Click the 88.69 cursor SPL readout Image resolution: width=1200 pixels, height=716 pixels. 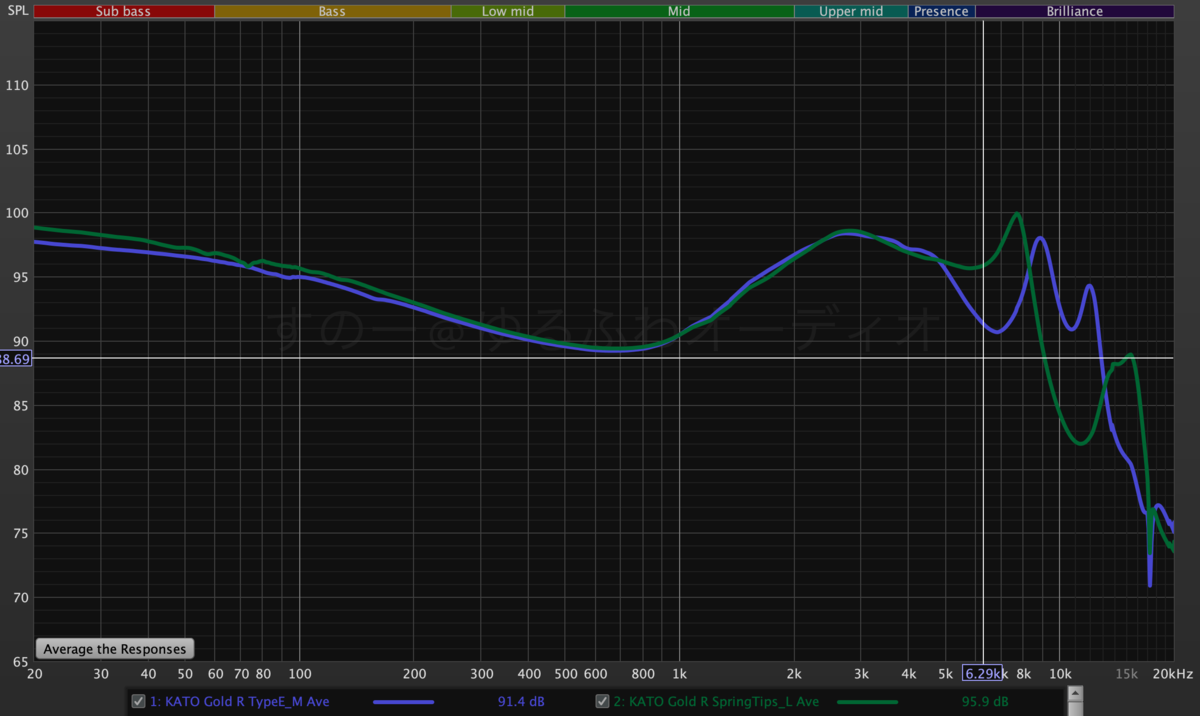16,358
